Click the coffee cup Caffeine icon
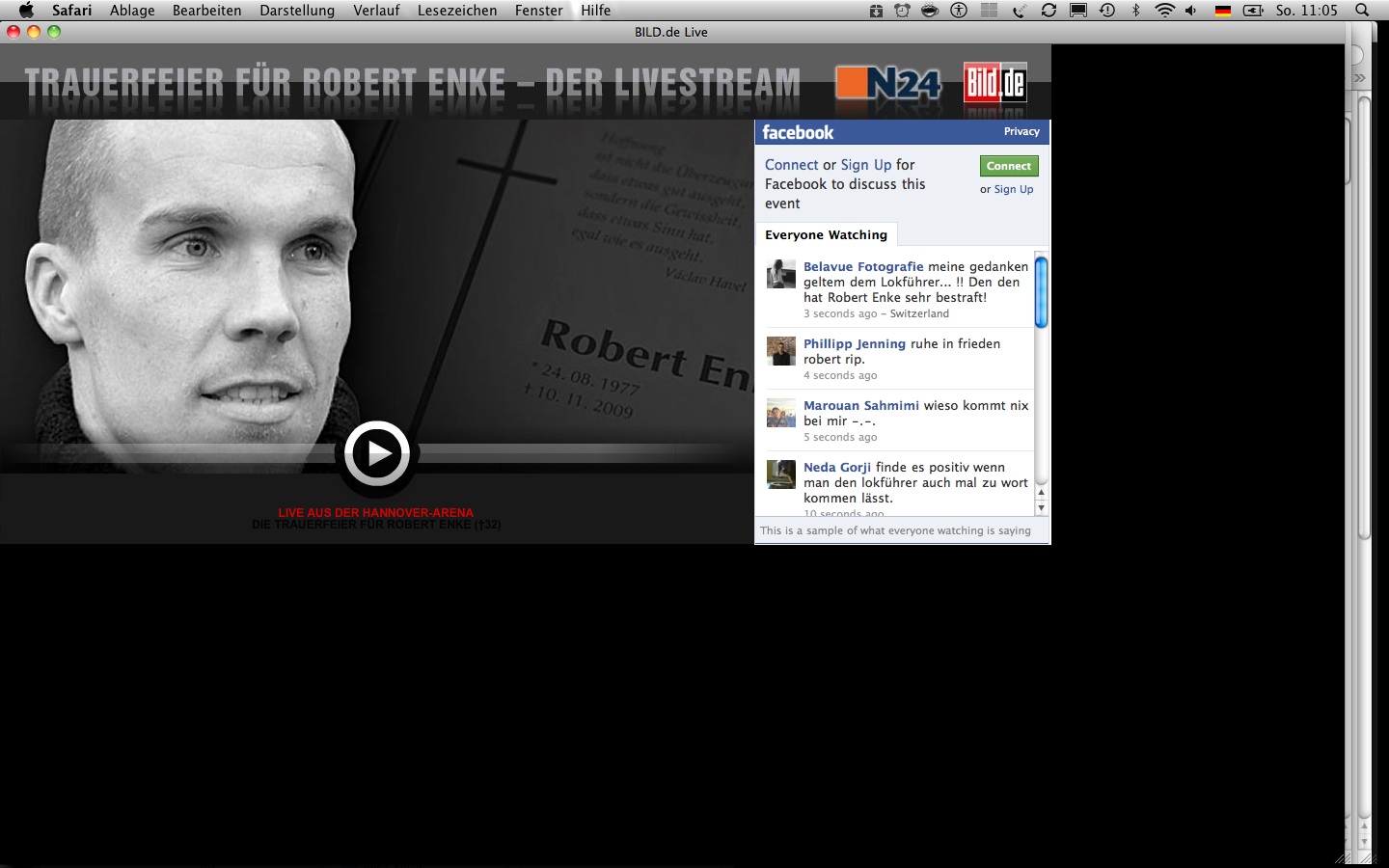1389x868 pixels. pos(929,11)
